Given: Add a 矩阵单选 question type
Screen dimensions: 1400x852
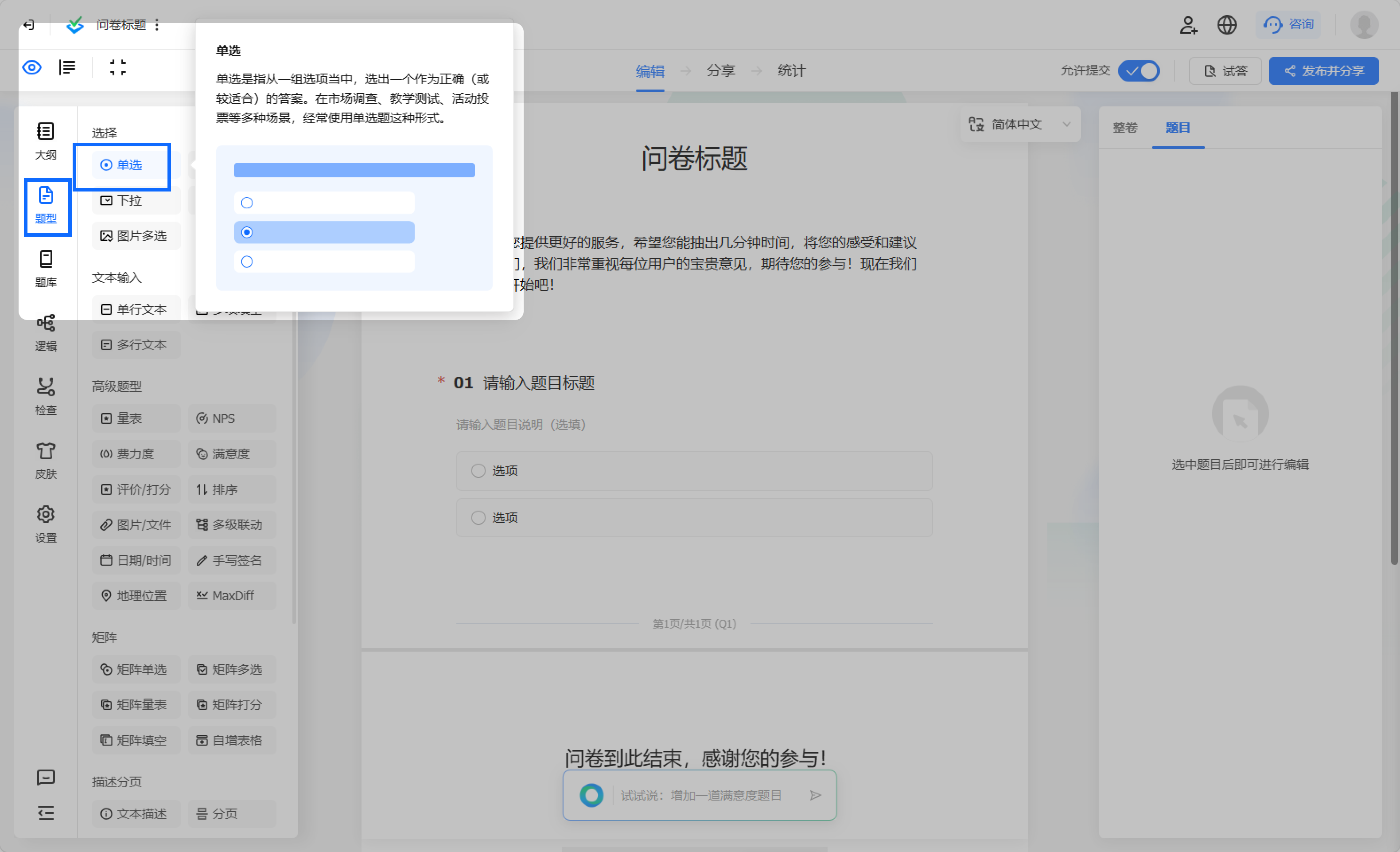Looking at the screenshot, I should click(136, 669).
